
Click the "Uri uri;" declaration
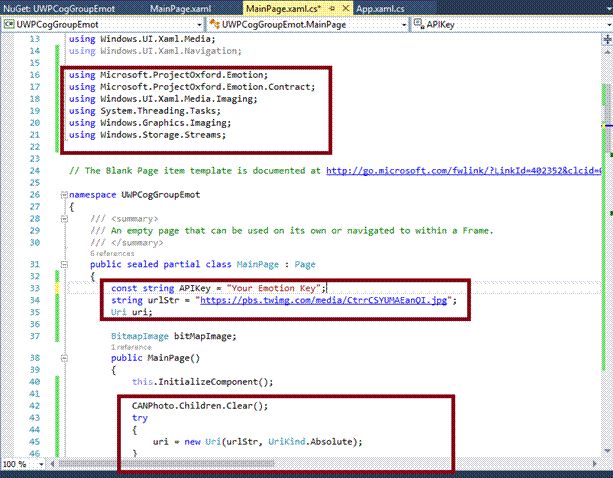click(x=131, y=312)
